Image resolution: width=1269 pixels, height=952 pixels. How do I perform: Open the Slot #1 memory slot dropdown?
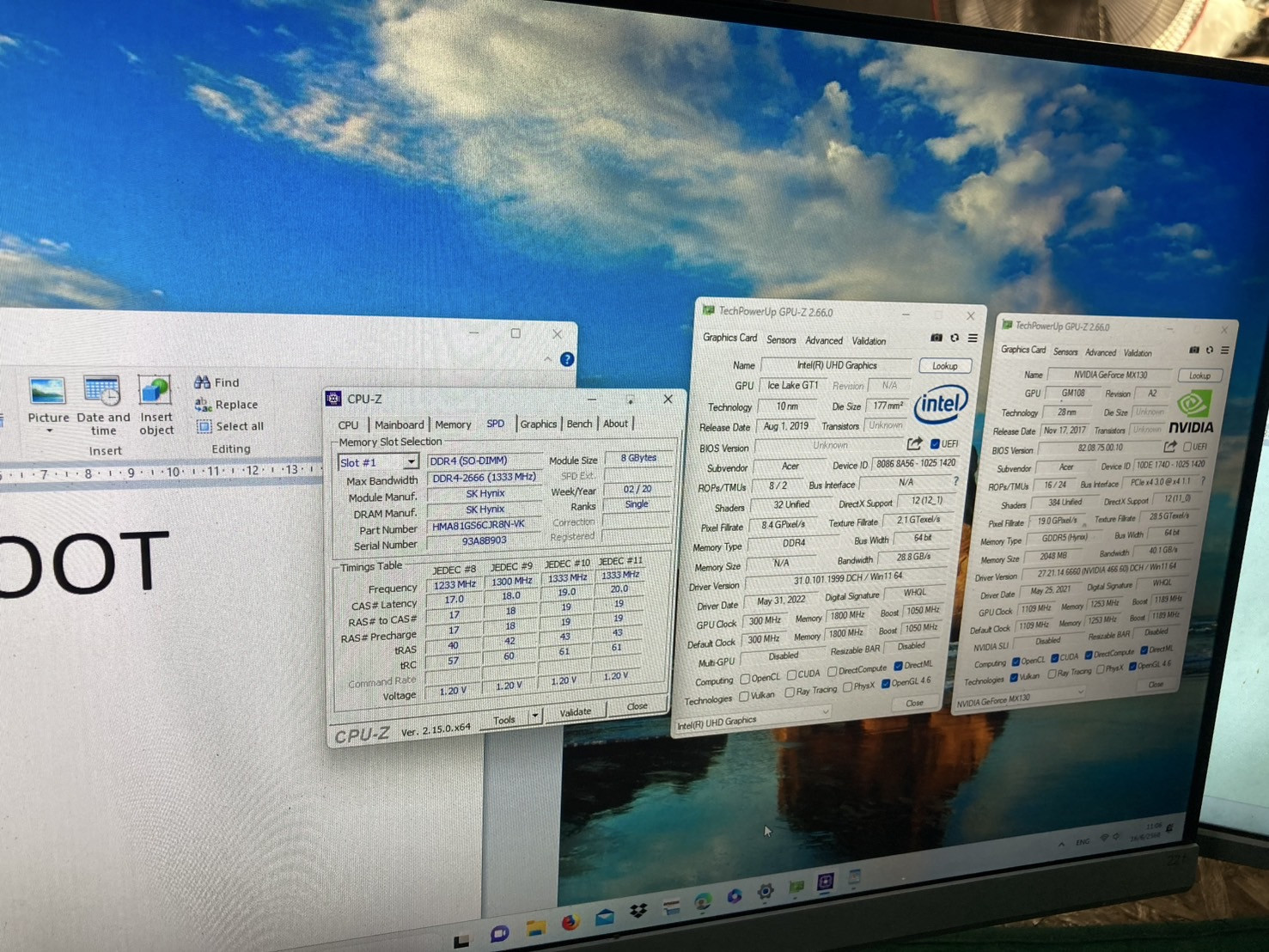pos(410,462)
